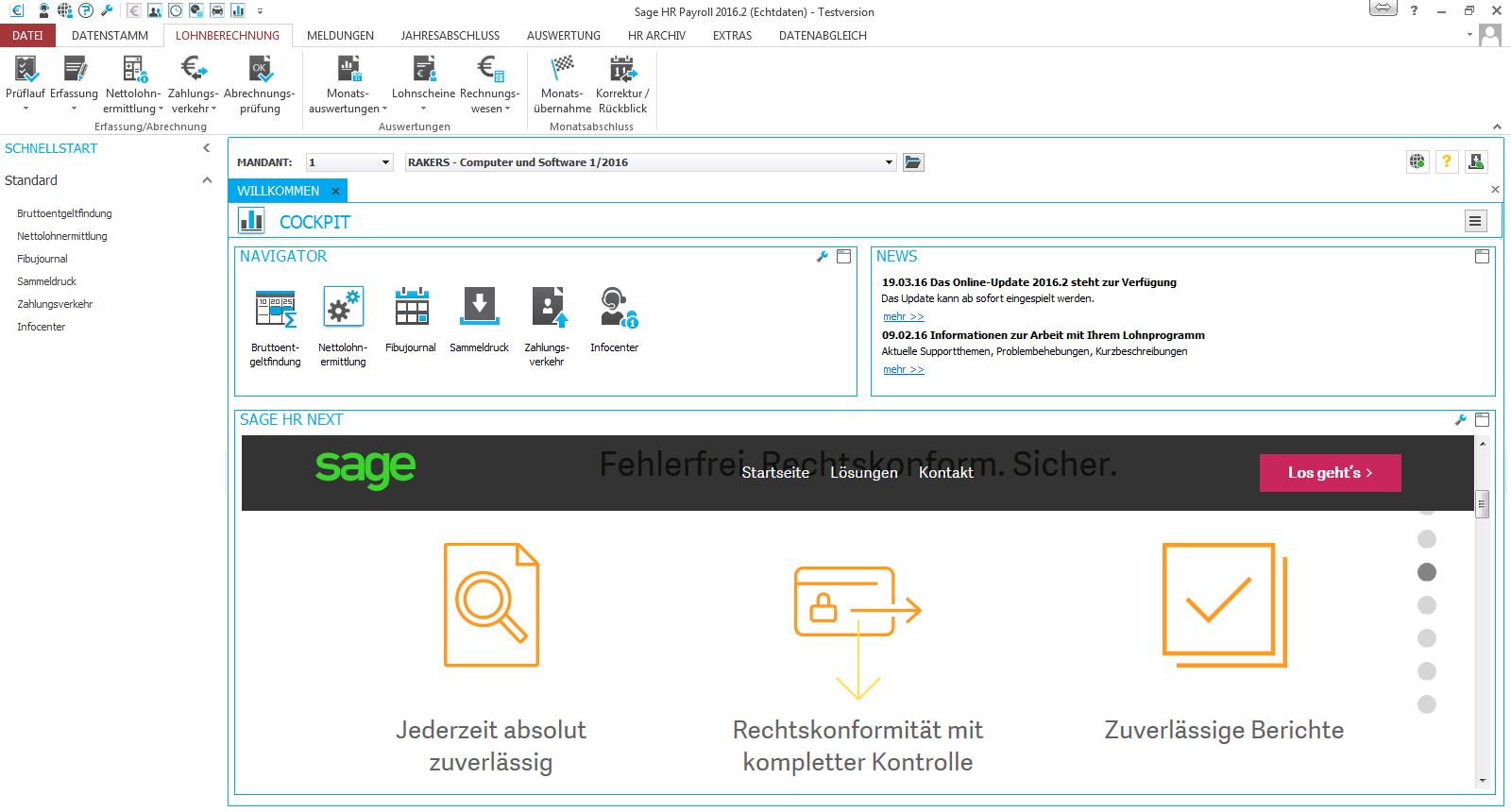Click 'mehr >>' under Lohnprogramm news

pos(904,369)
